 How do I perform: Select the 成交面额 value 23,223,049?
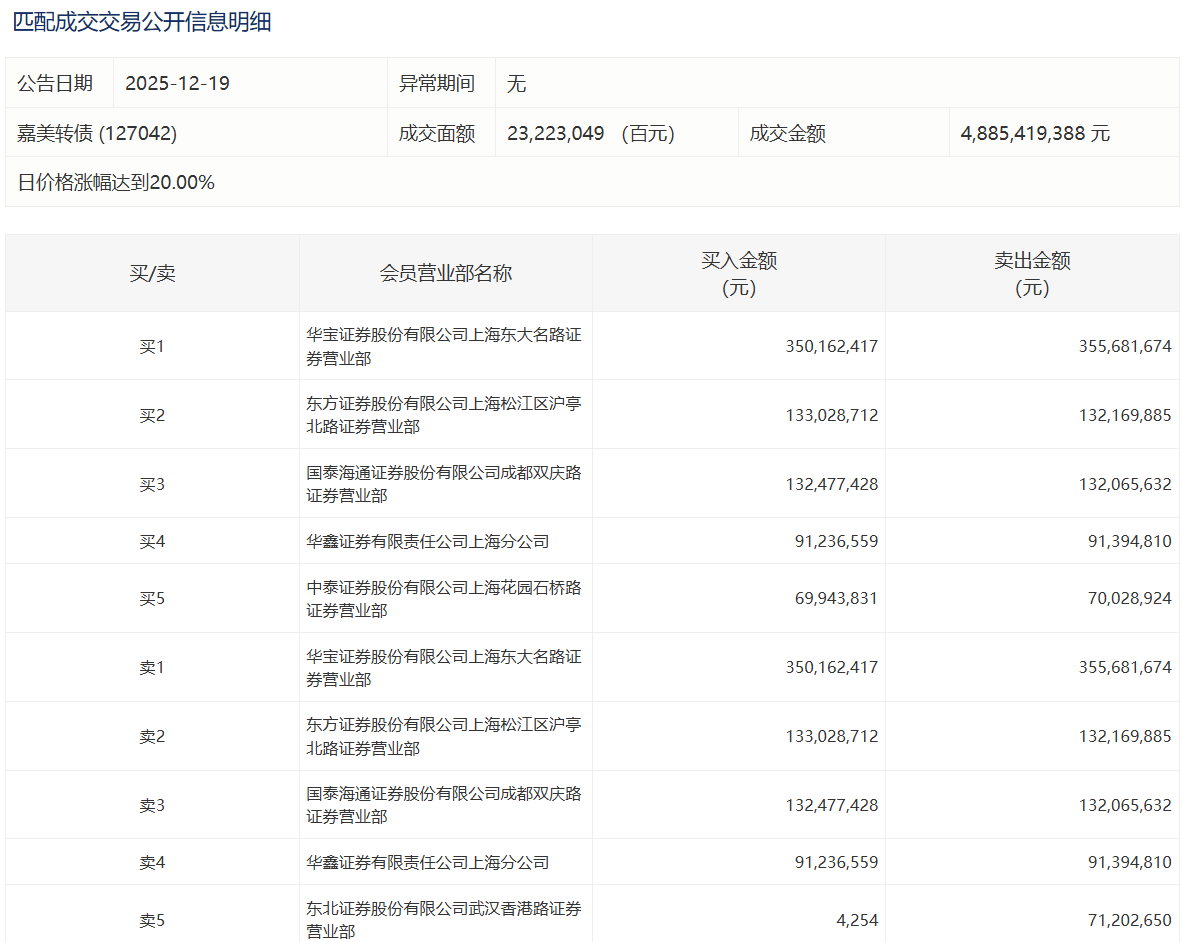(x=556, y=133)
